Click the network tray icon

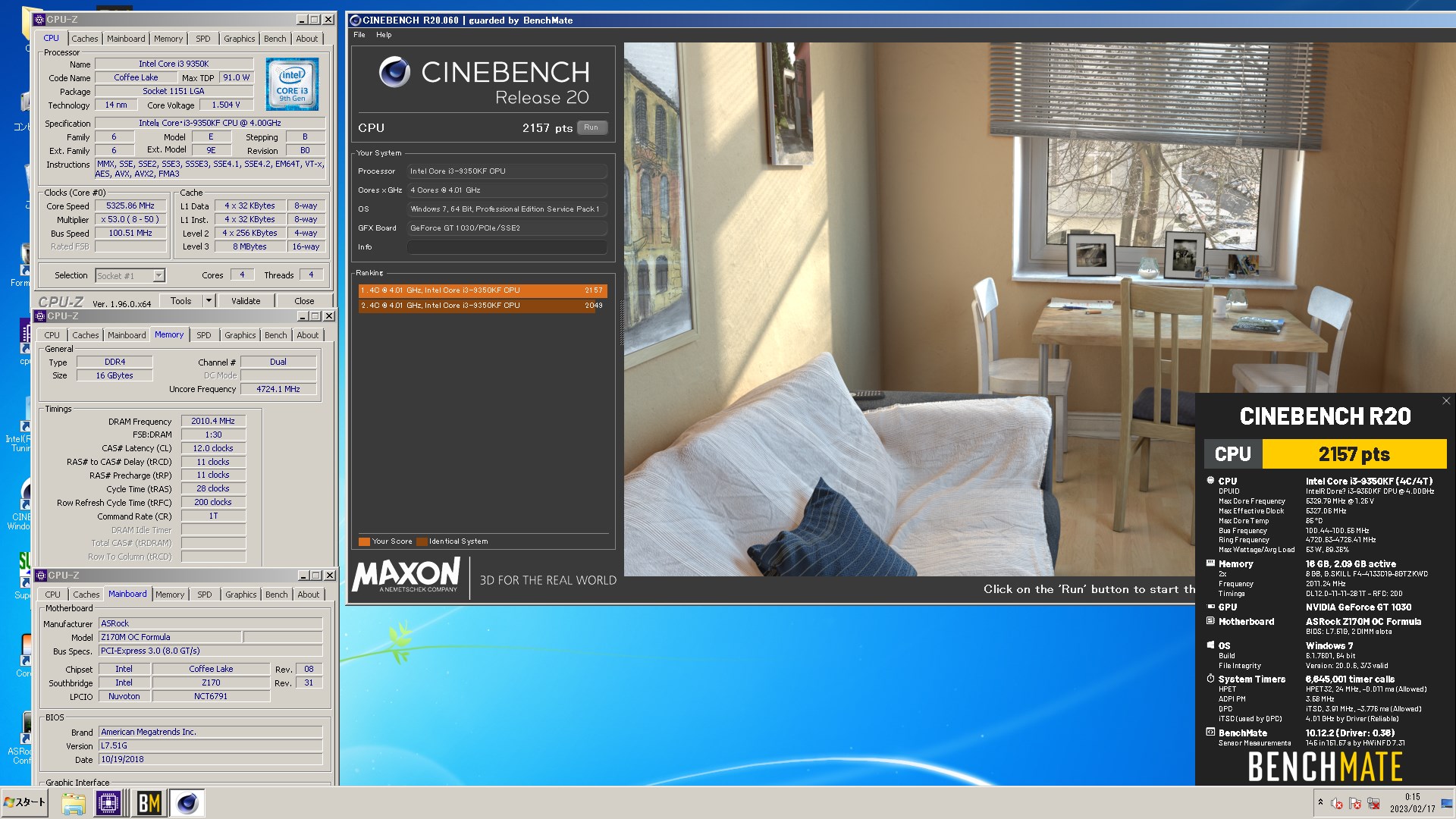[x=1373, y=803]
